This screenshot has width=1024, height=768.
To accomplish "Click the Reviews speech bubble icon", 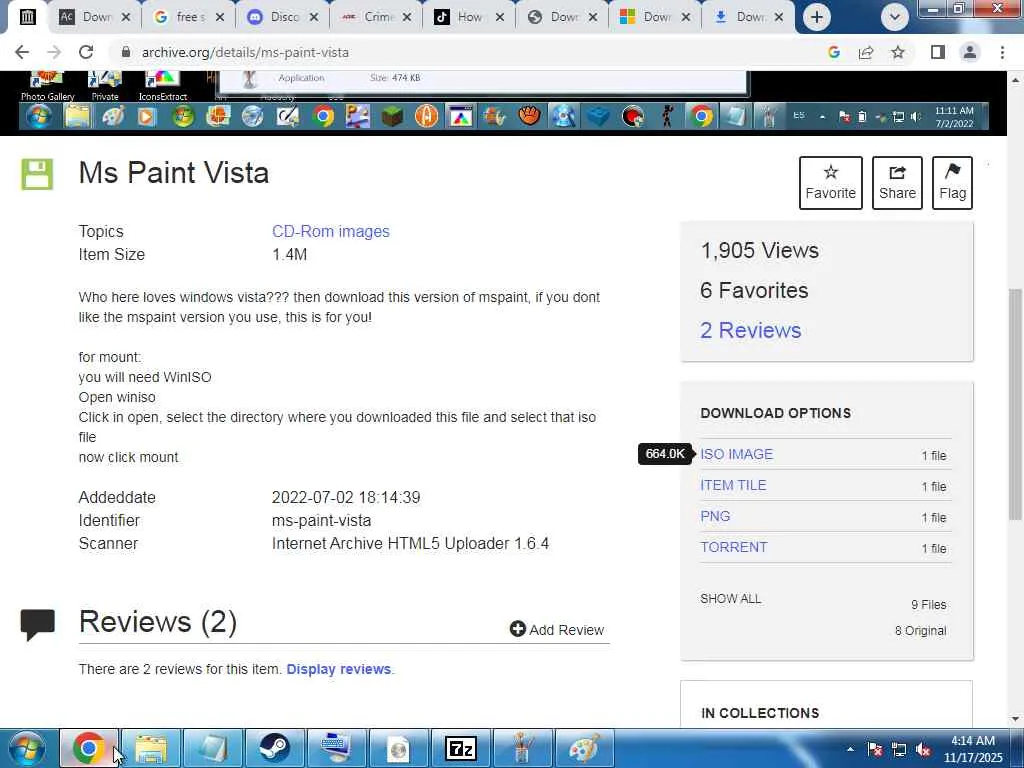I will (37, 625).
